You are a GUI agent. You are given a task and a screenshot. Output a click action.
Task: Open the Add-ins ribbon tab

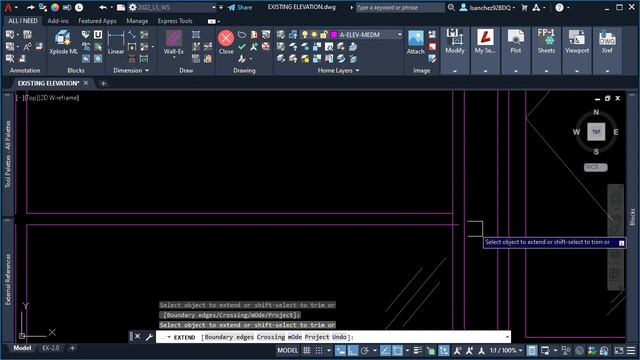click(58, 21)
